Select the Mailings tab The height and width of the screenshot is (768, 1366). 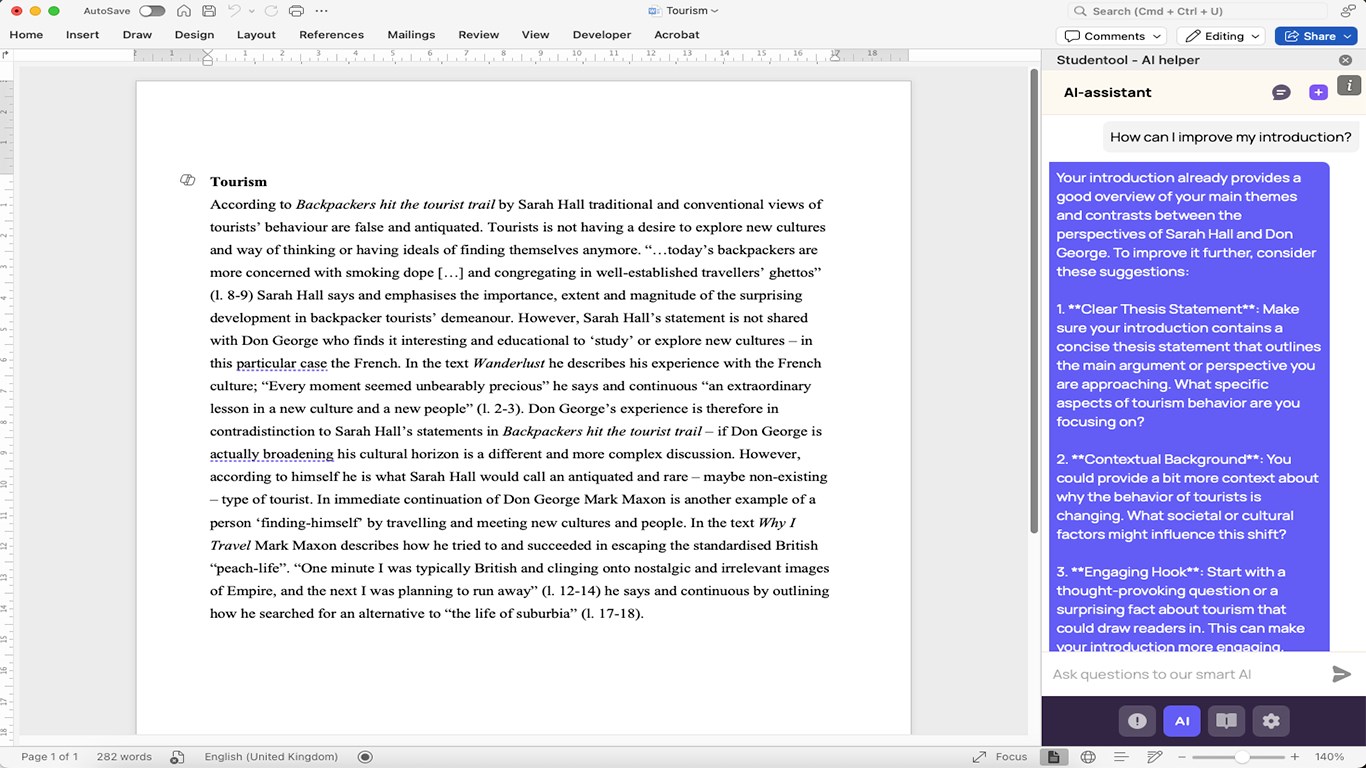point(411,35)
